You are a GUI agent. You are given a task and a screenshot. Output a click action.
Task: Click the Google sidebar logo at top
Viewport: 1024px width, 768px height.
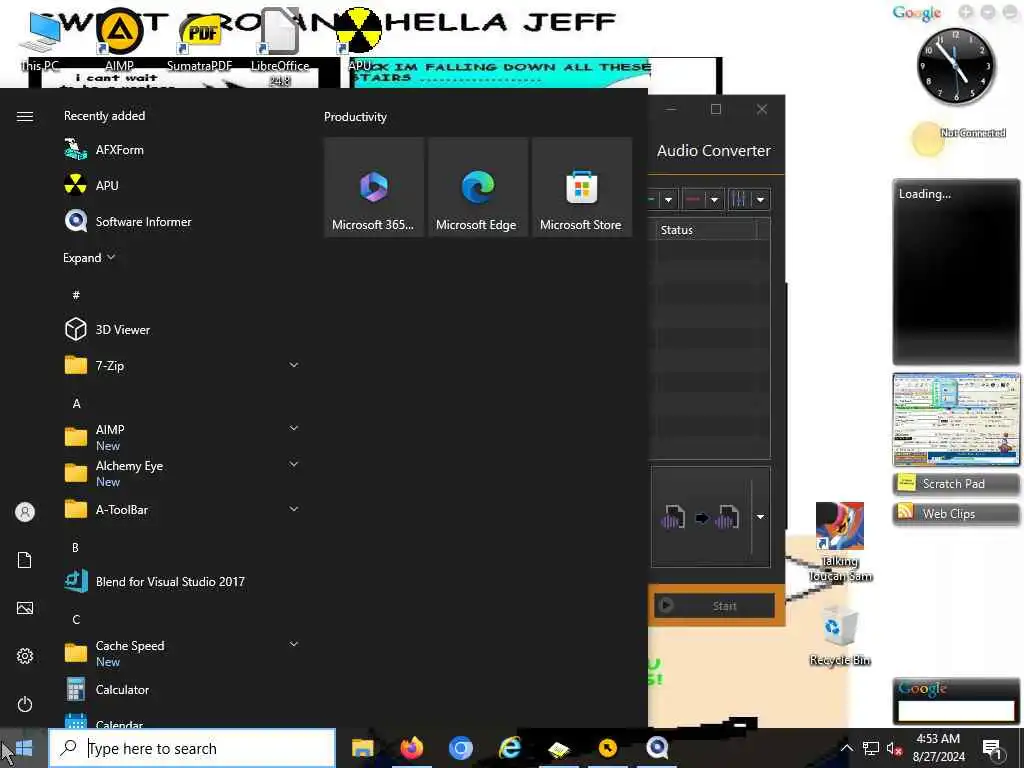[x=917, y=12]
